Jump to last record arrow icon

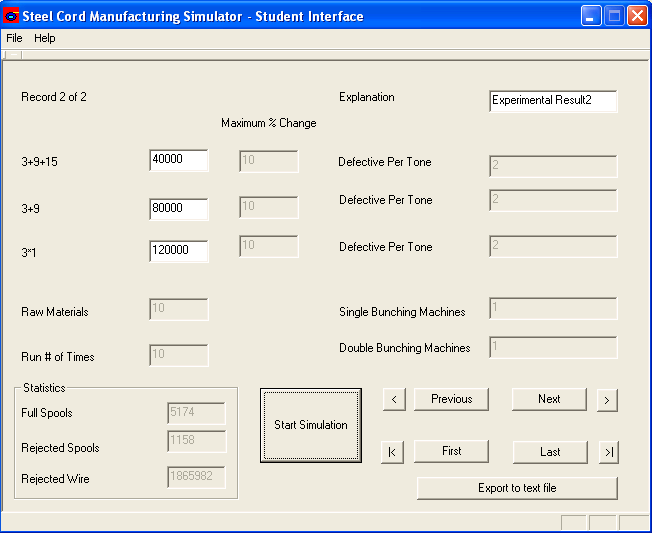(x=609, y=452)
